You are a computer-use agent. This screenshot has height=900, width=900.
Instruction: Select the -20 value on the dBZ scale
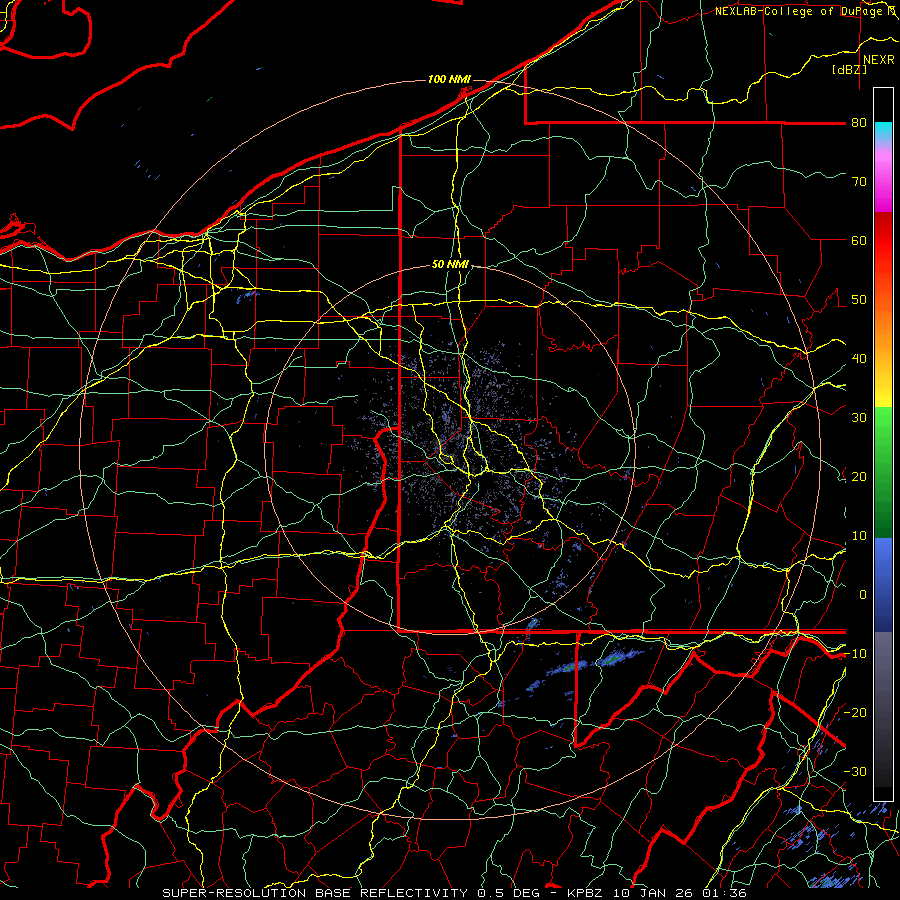coord(855,713)
